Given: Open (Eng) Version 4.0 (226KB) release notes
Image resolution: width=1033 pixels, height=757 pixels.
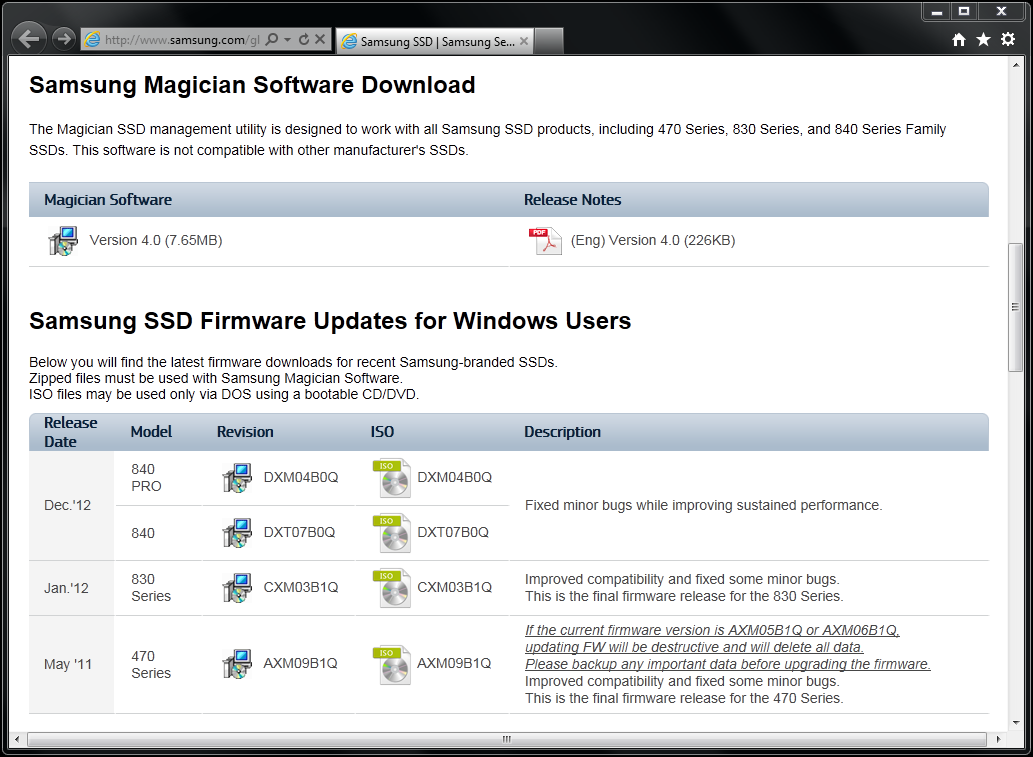Looking at the screenshot, I should tap(653, 240).
